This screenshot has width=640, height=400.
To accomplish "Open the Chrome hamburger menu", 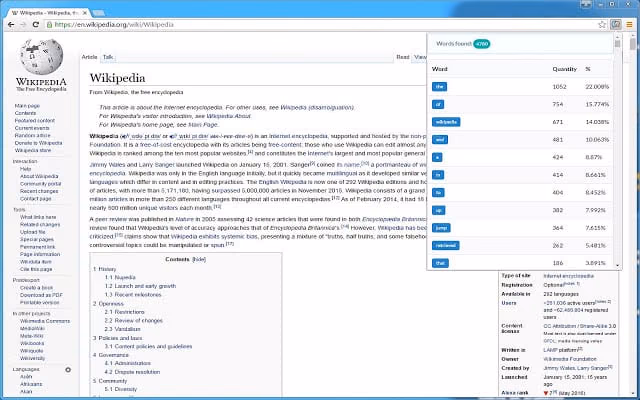I will click(629, 24).
